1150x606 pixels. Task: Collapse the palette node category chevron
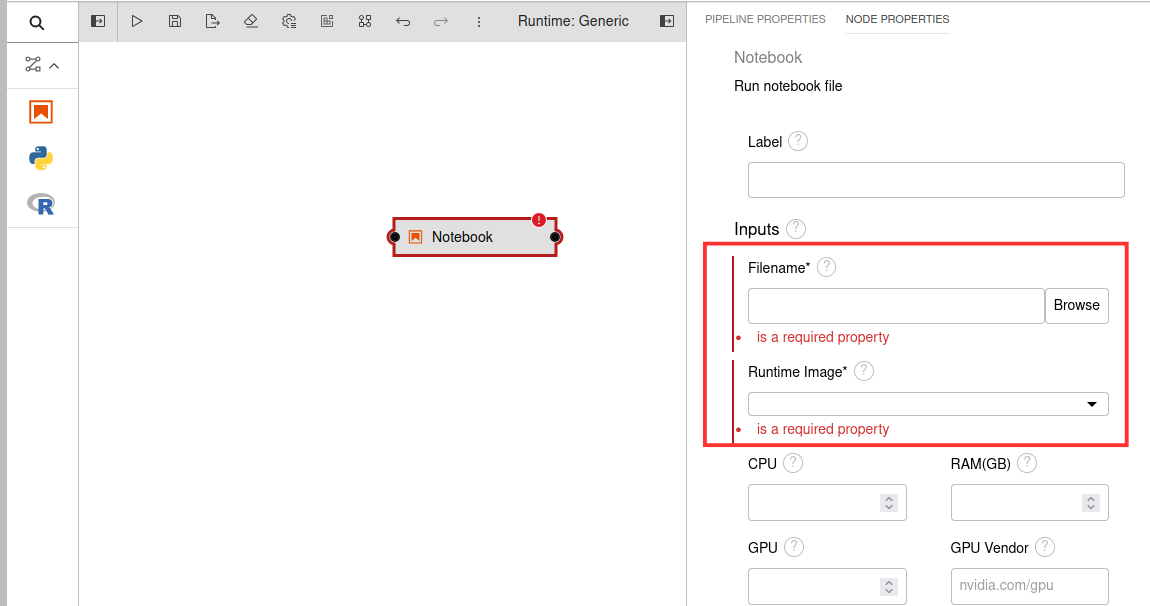point(54,66)
